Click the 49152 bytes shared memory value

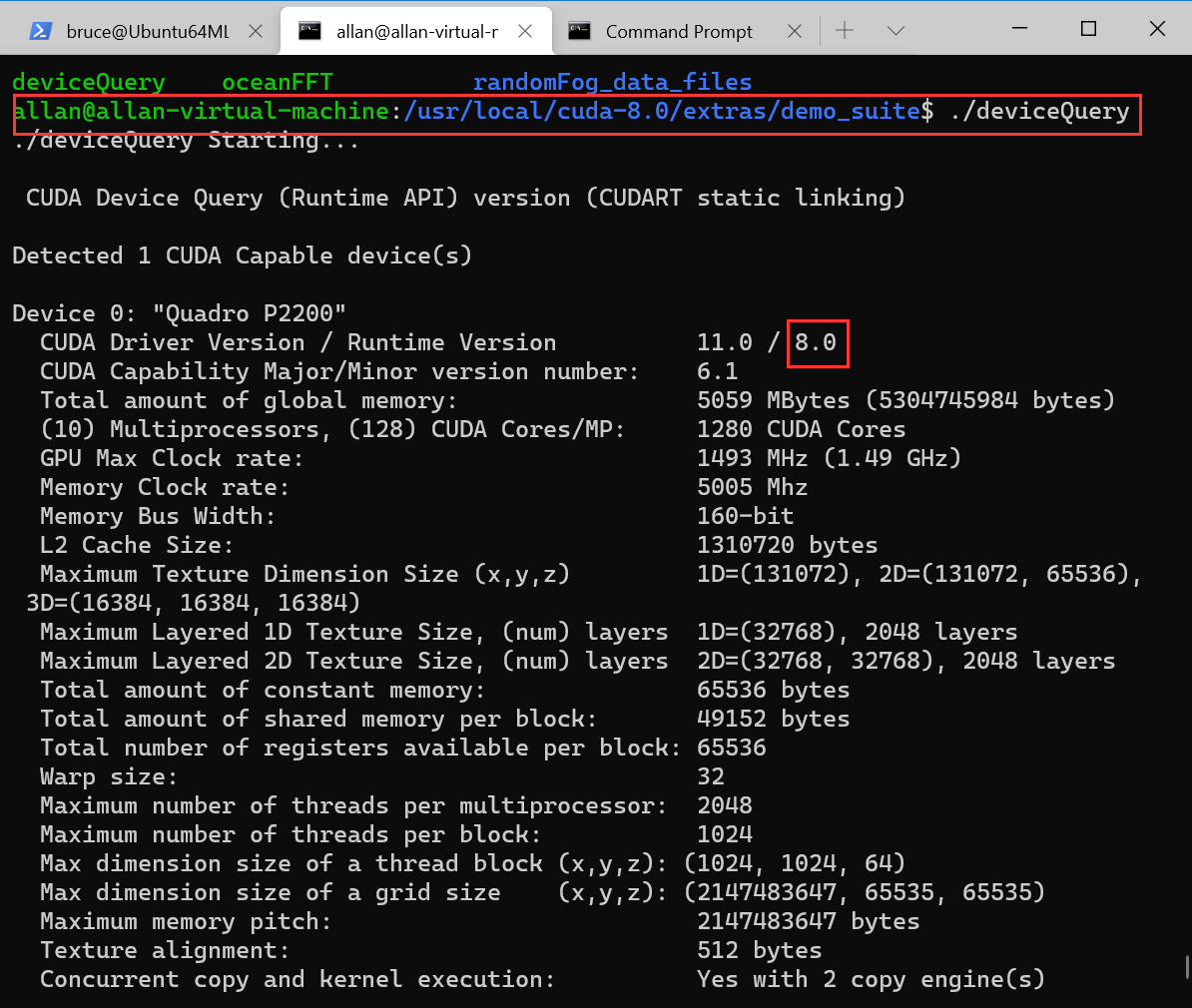pyautogui.click(x=773, y=719)
